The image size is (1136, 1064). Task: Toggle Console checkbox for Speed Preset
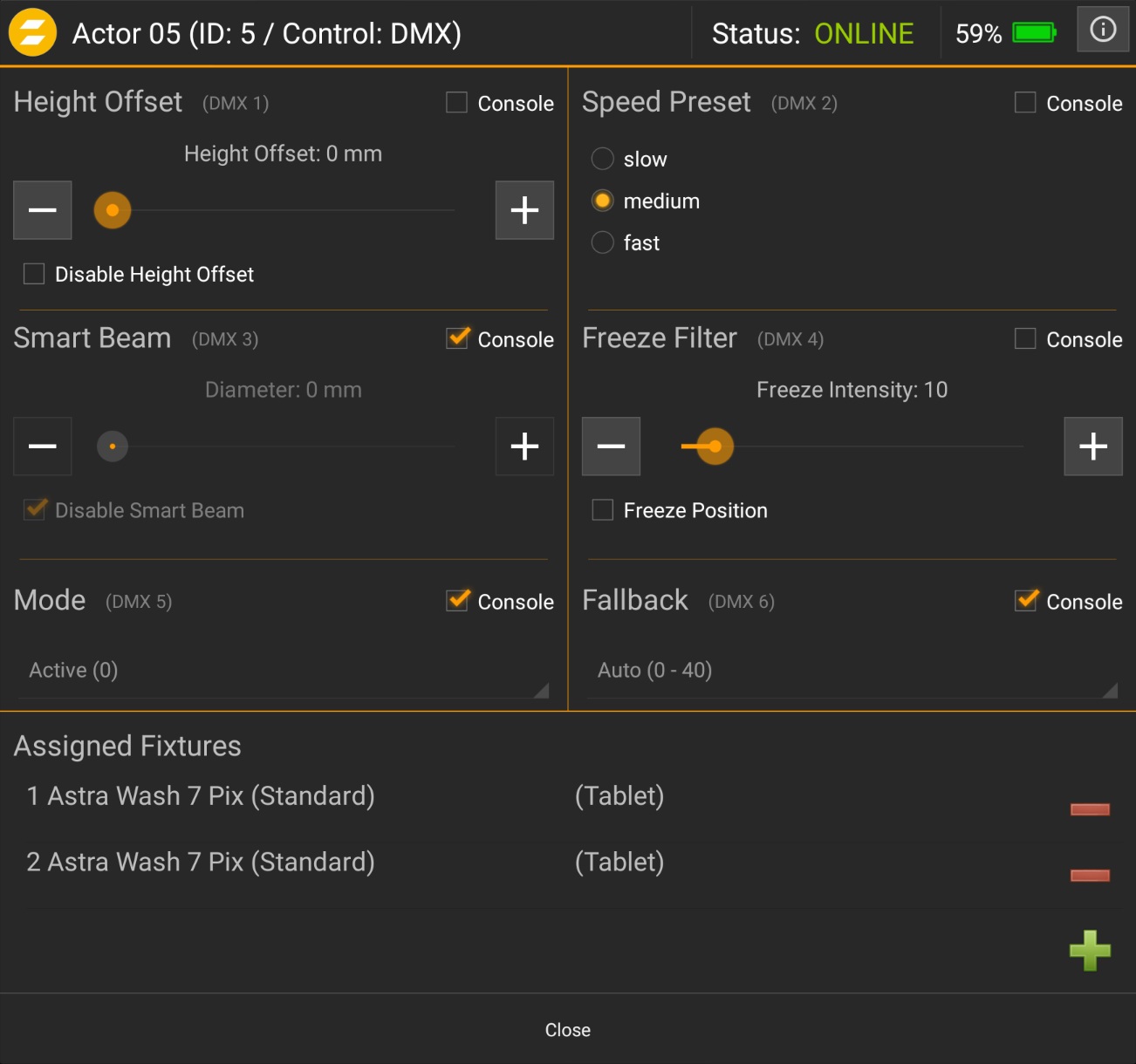point(1025,103)
